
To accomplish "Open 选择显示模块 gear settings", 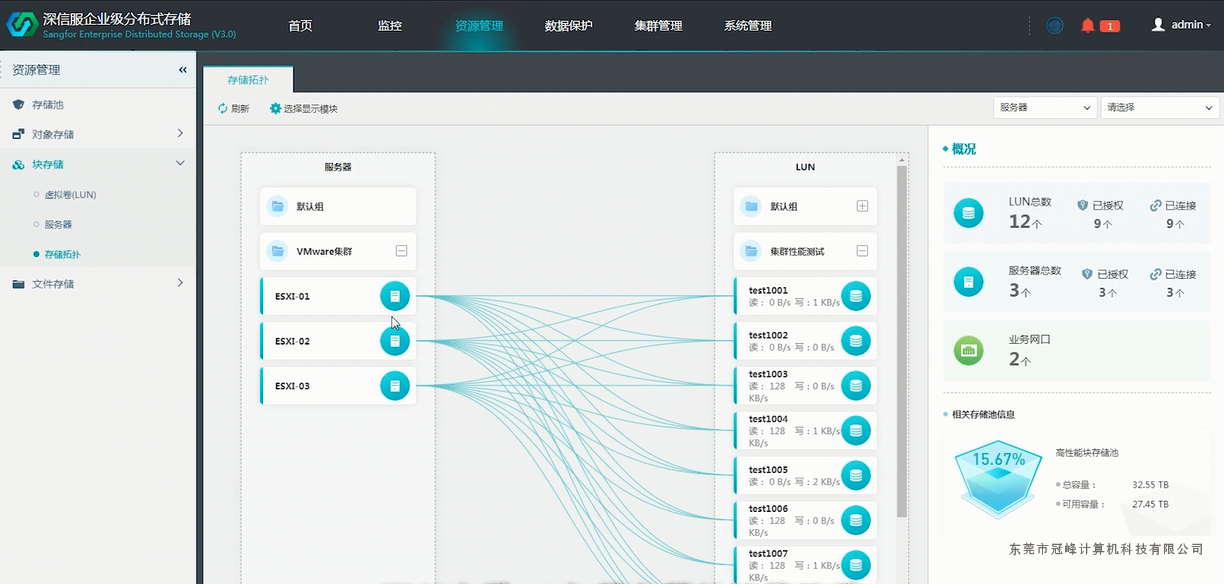I will point(276,109).
